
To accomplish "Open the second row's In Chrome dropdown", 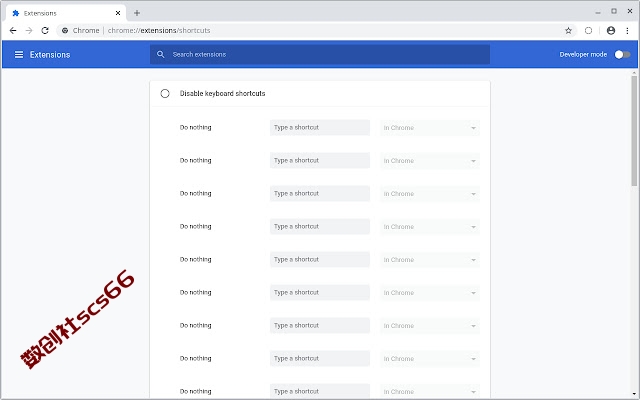I will tap(430, 161).
